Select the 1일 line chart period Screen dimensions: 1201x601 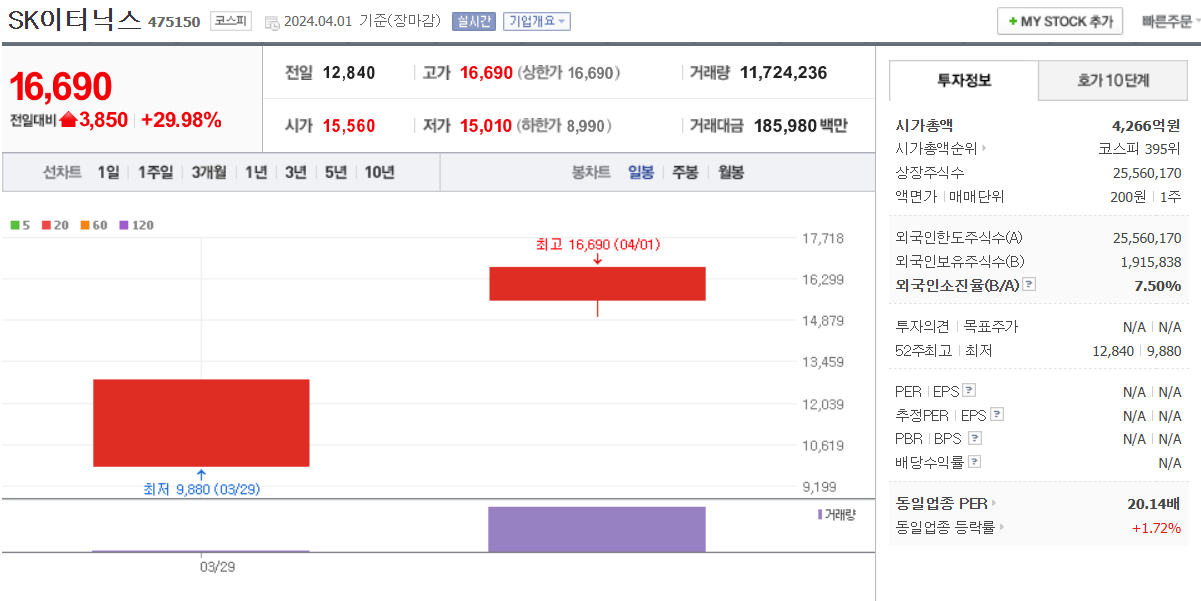(x=108, y=172)
